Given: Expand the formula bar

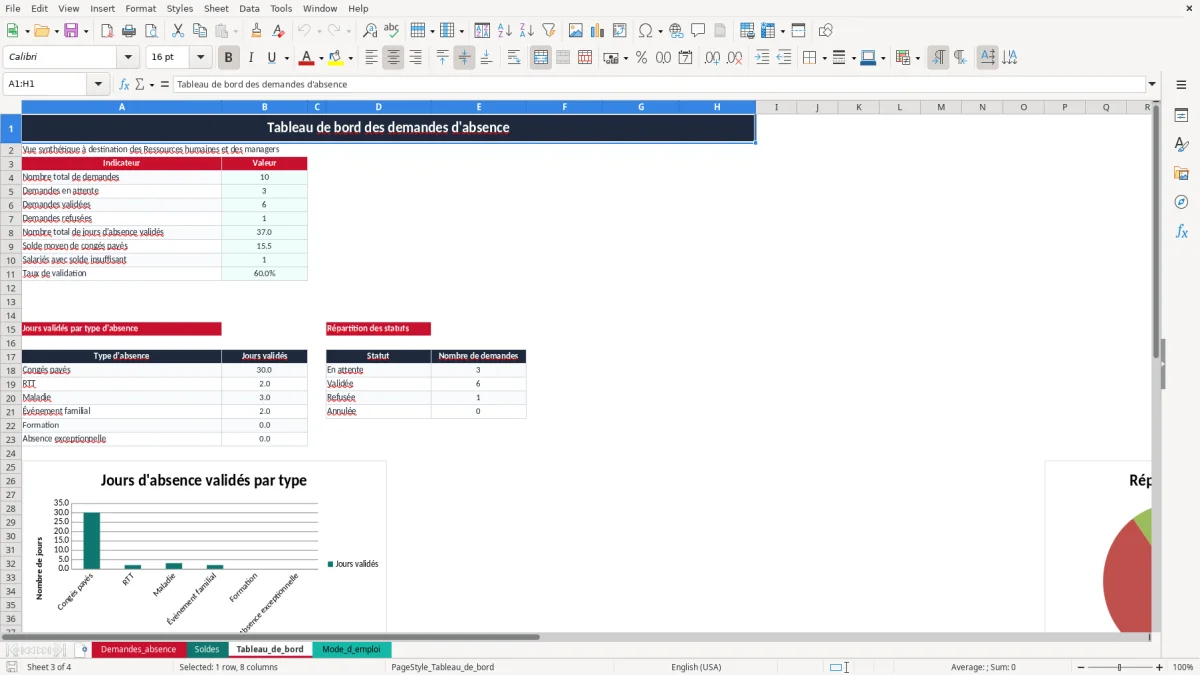Looking at the screenshot, I should pyautogui.click(x=1152, y=85).
